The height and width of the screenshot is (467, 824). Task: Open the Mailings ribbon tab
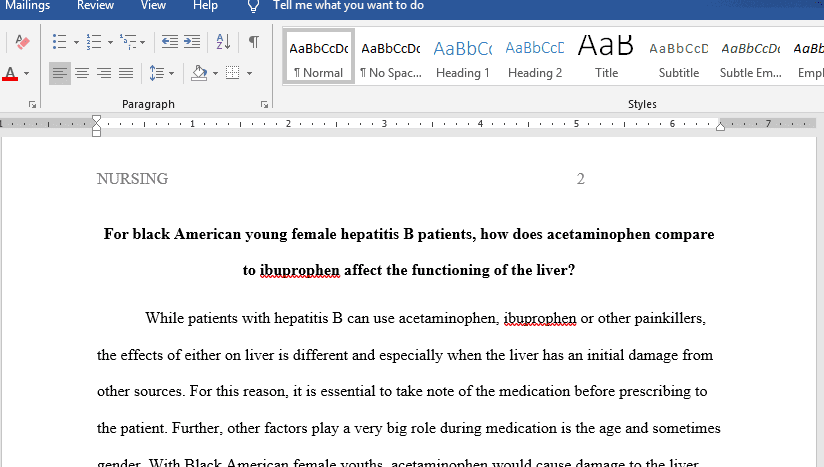[x=27, y=6]
